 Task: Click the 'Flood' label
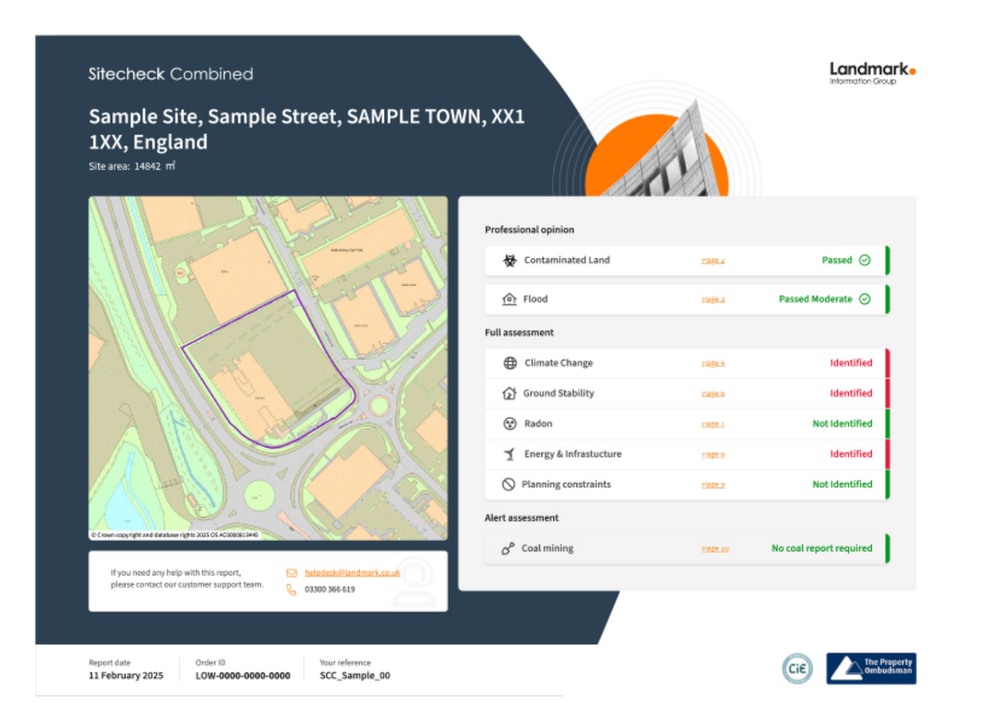coord(535,299)
